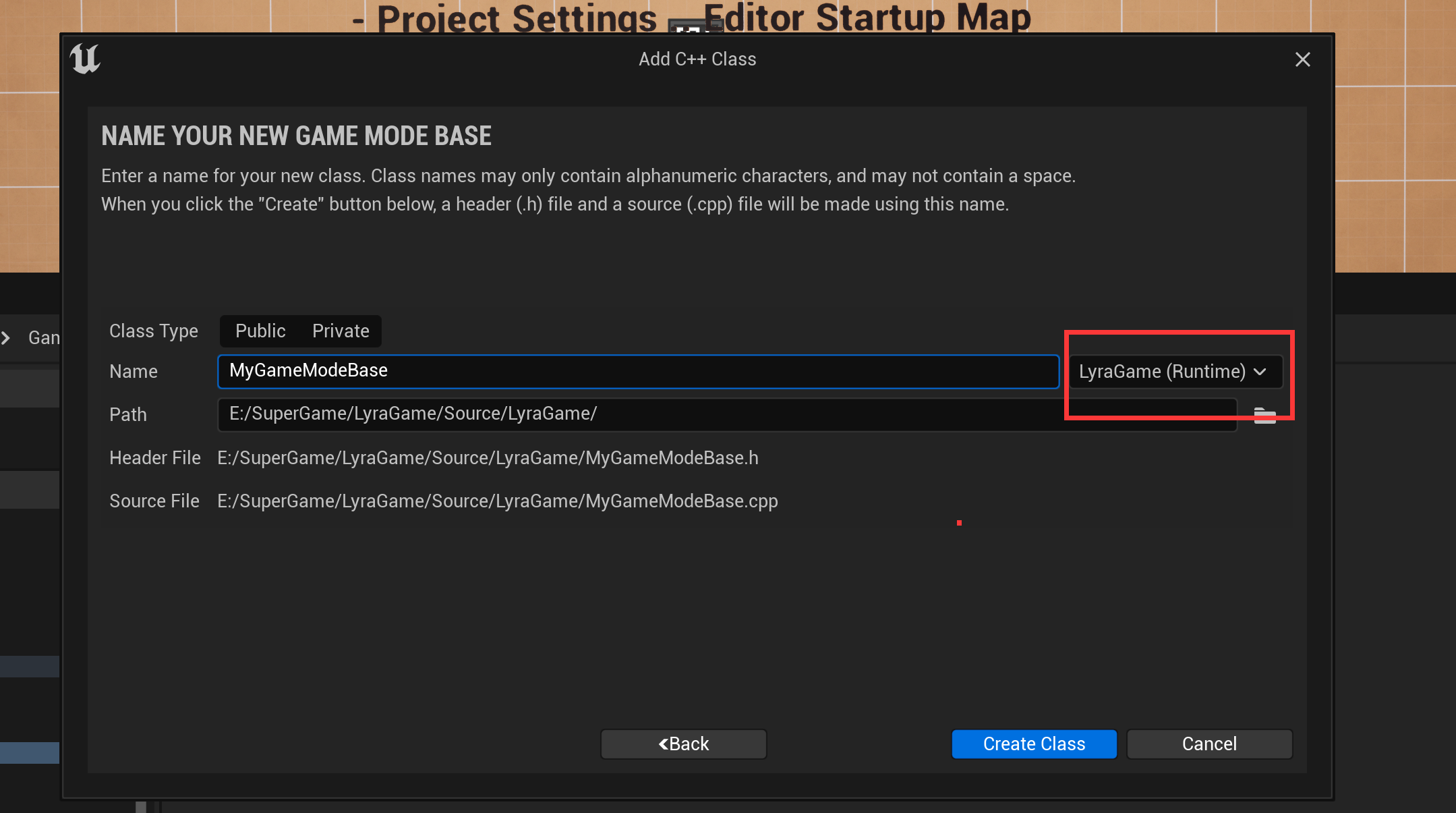The image size is (1456, 813).
Task: Click the Name field containing MyGameModeBase
Action: coord(637,371)
